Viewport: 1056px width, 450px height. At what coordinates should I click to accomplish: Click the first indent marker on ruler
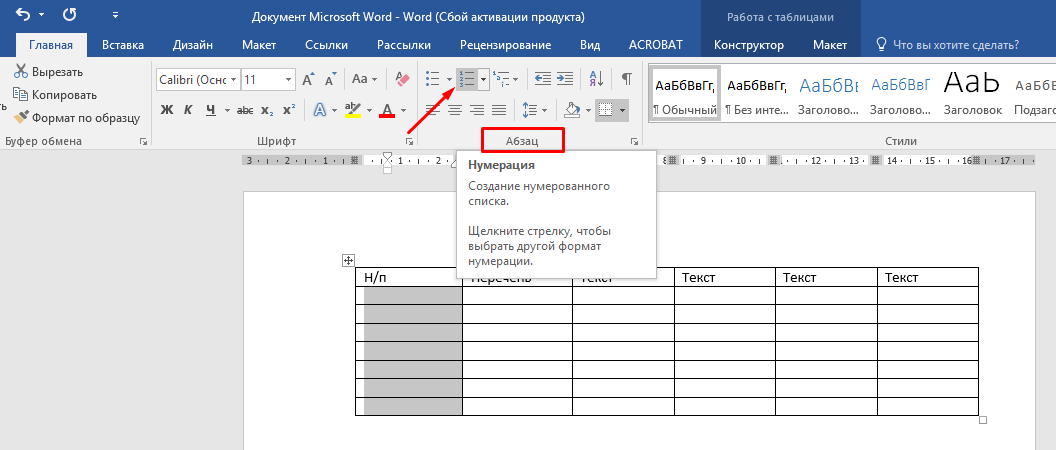(x=387, y=156)
